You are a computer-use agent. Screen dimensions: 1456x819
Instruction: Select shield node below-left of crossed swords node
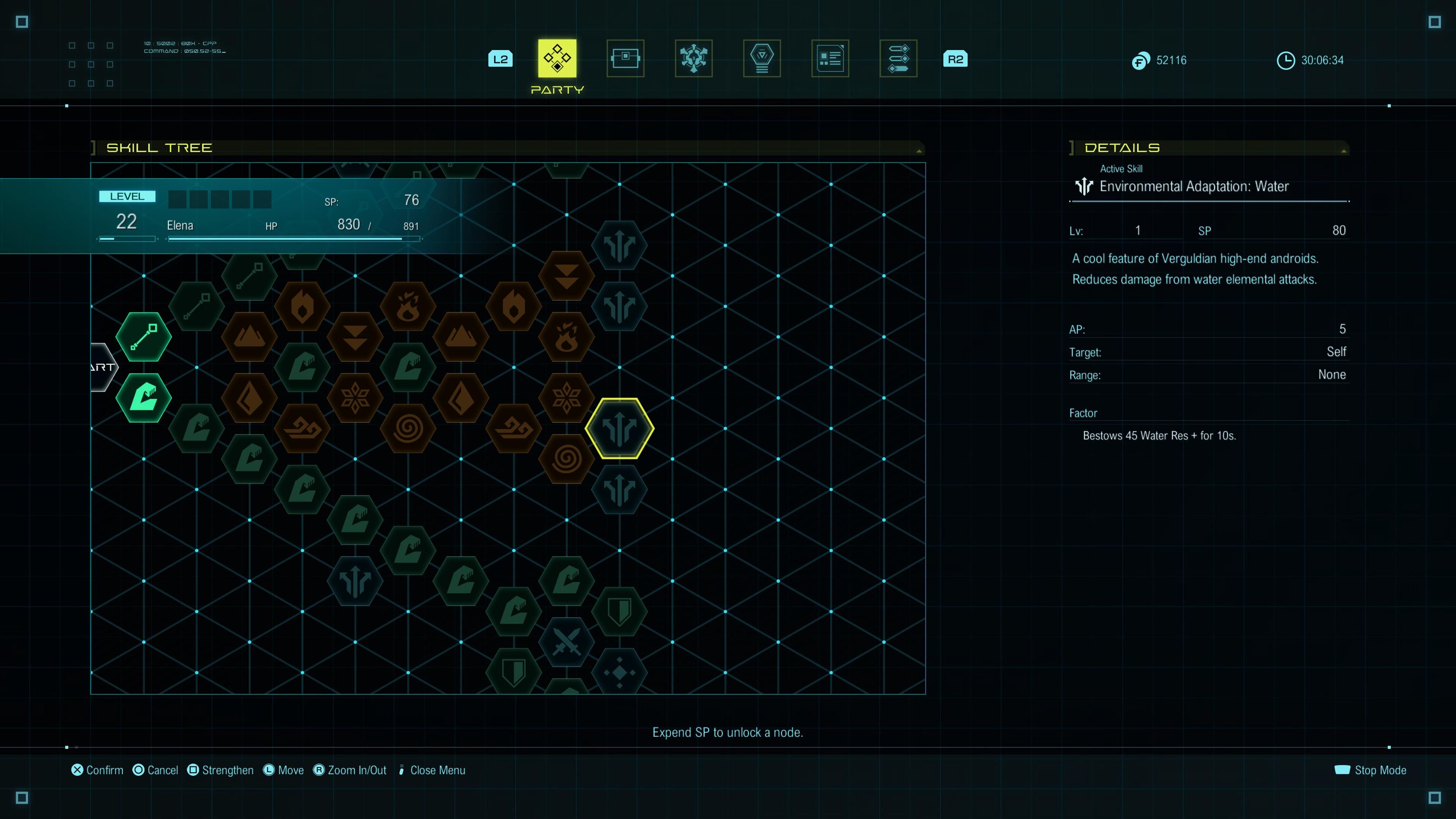click(x=514, y=672)
